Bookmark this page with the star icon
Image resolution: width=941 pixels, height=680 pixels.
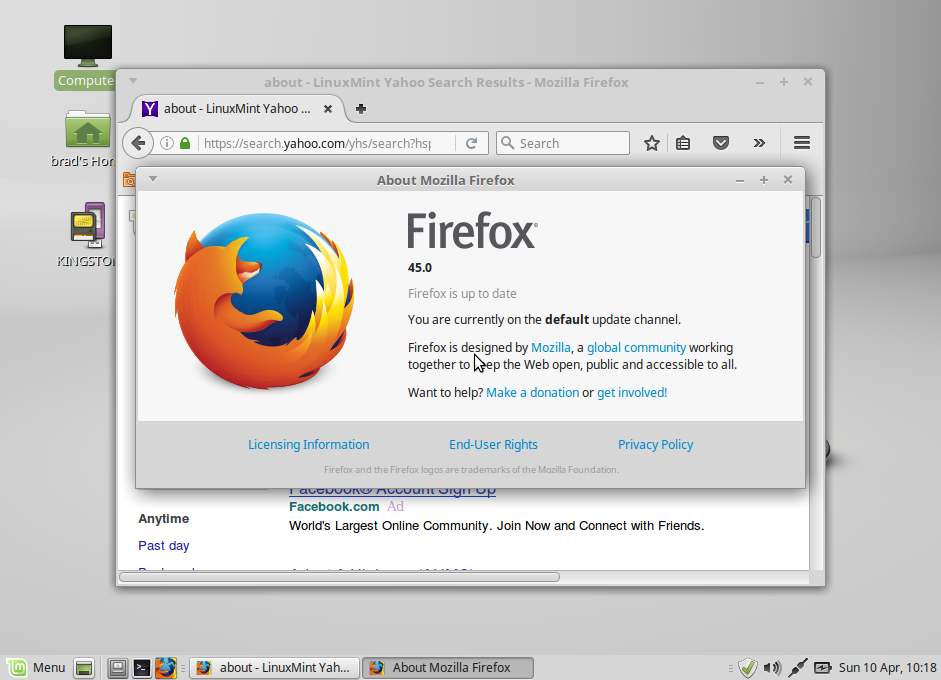coord(652,143)
